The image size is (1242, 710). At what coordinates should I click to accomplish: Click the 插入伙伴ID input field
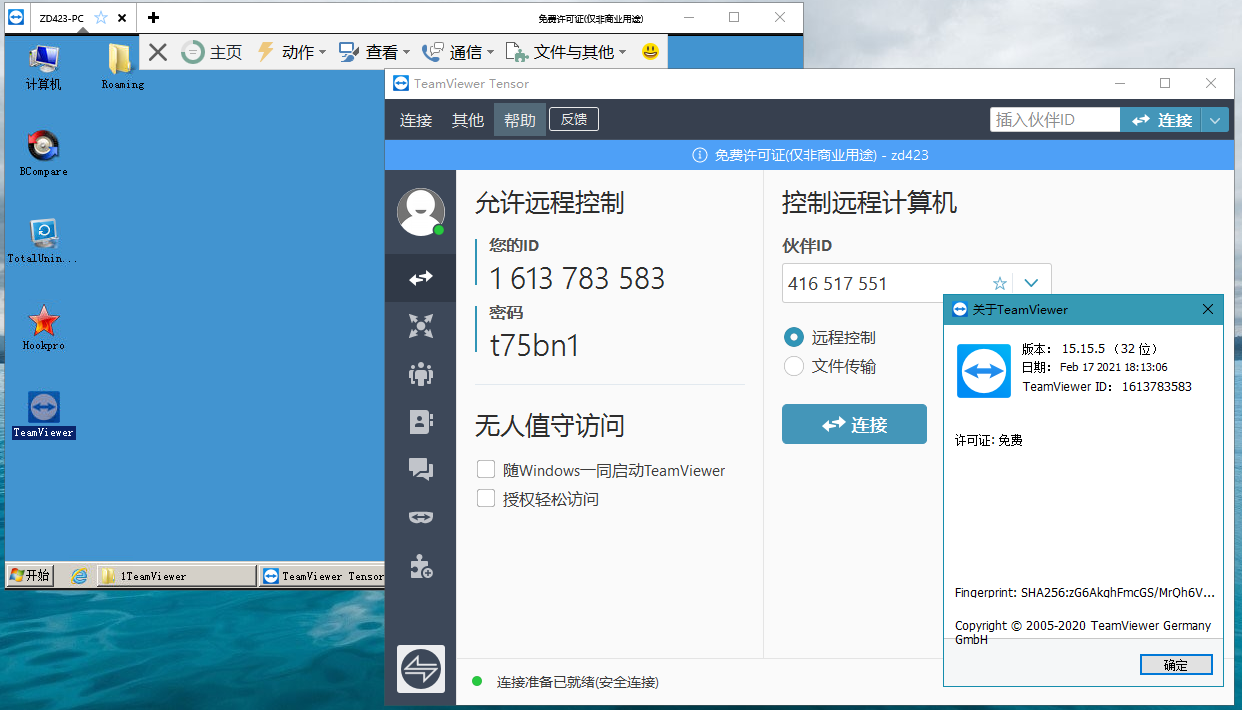tap(1055, 120)
